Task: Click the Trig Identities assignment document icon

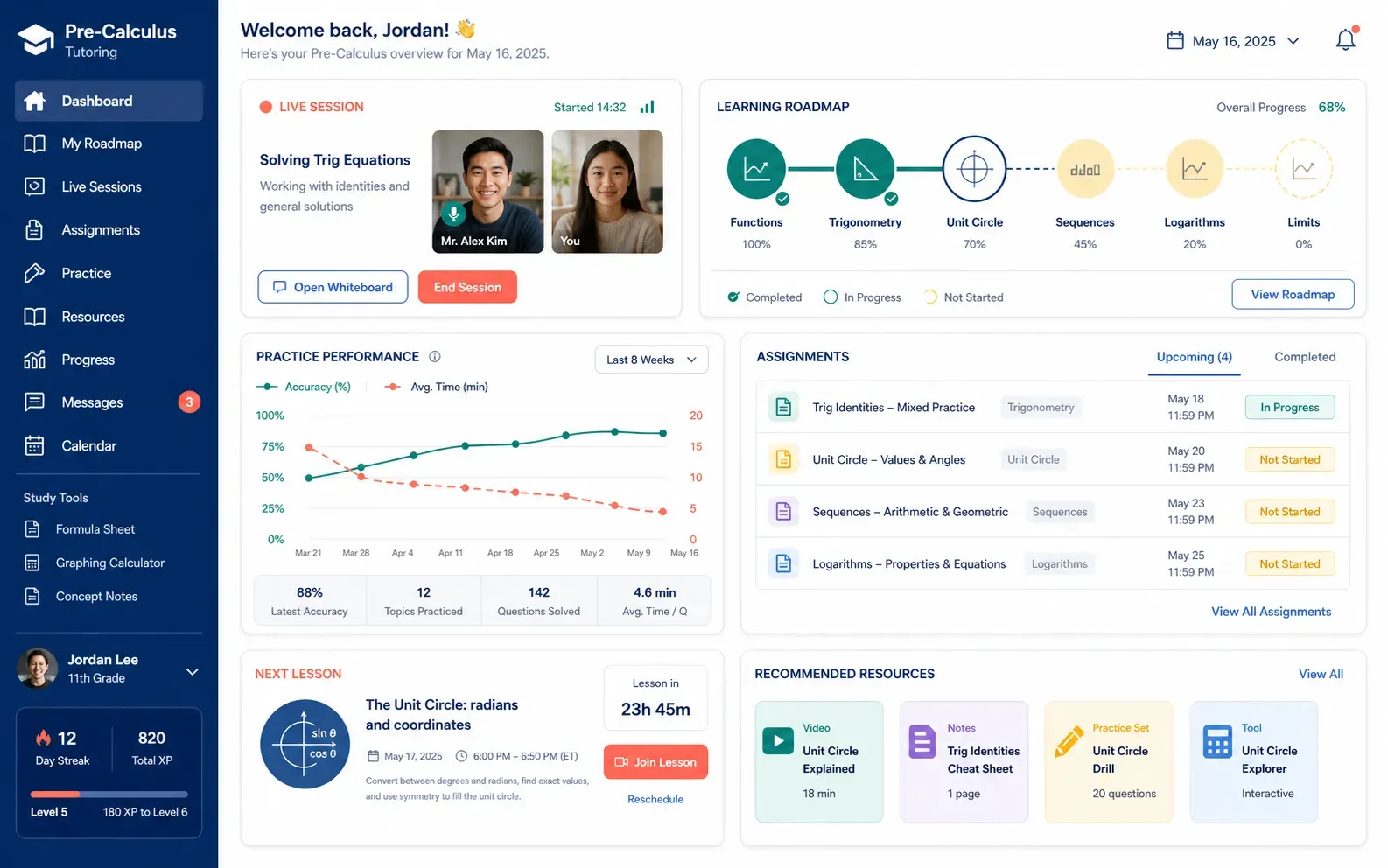Action: [783, 407]
